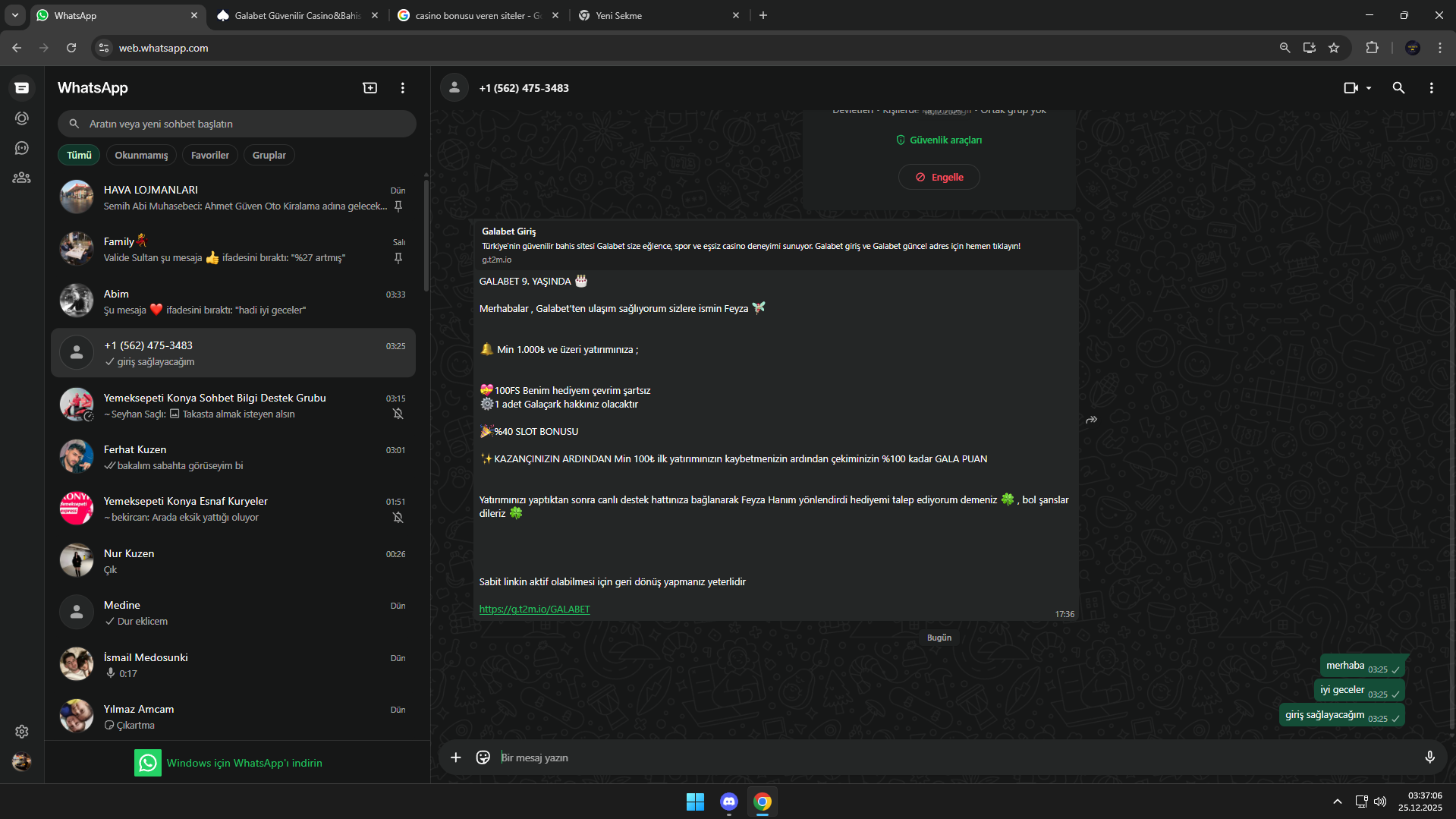Image resolution: width=1456 pixels, height=819 pixels.
Task: Go back in browser history
Action: (x=17, y=48)
